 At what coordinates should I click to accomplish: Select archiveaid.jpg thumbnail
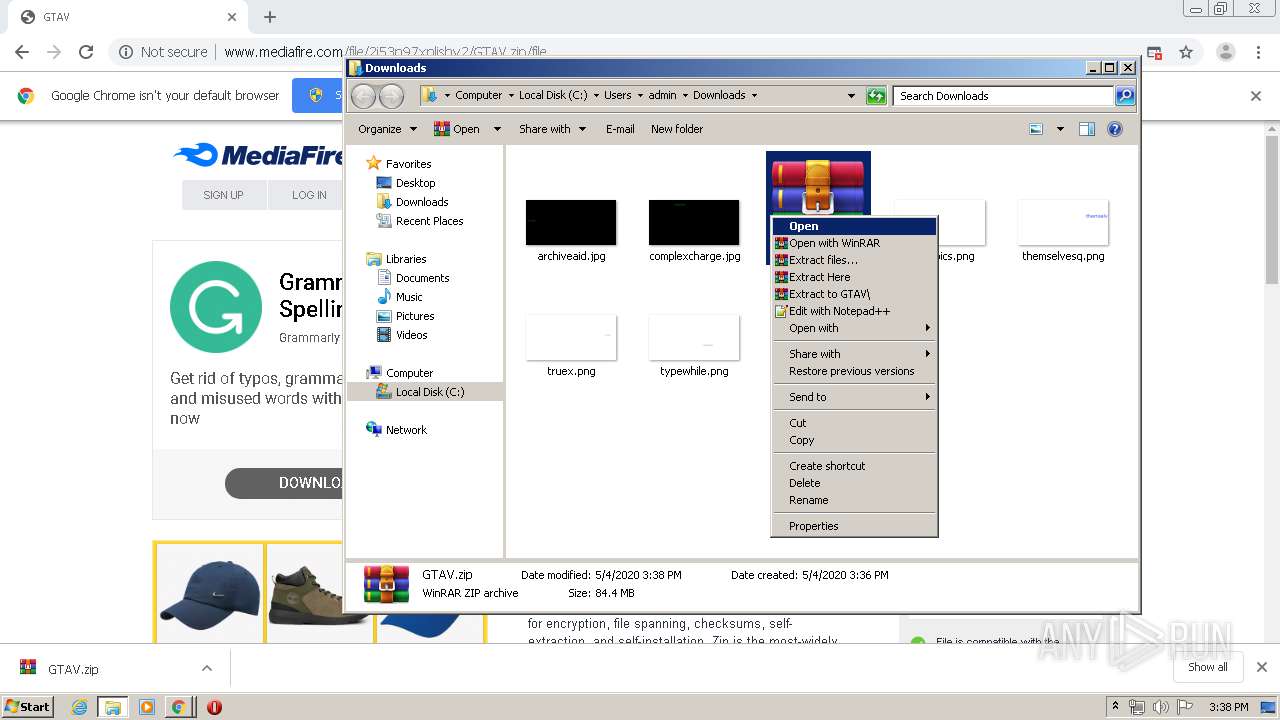pyautogui.click(x=571, y=222)
